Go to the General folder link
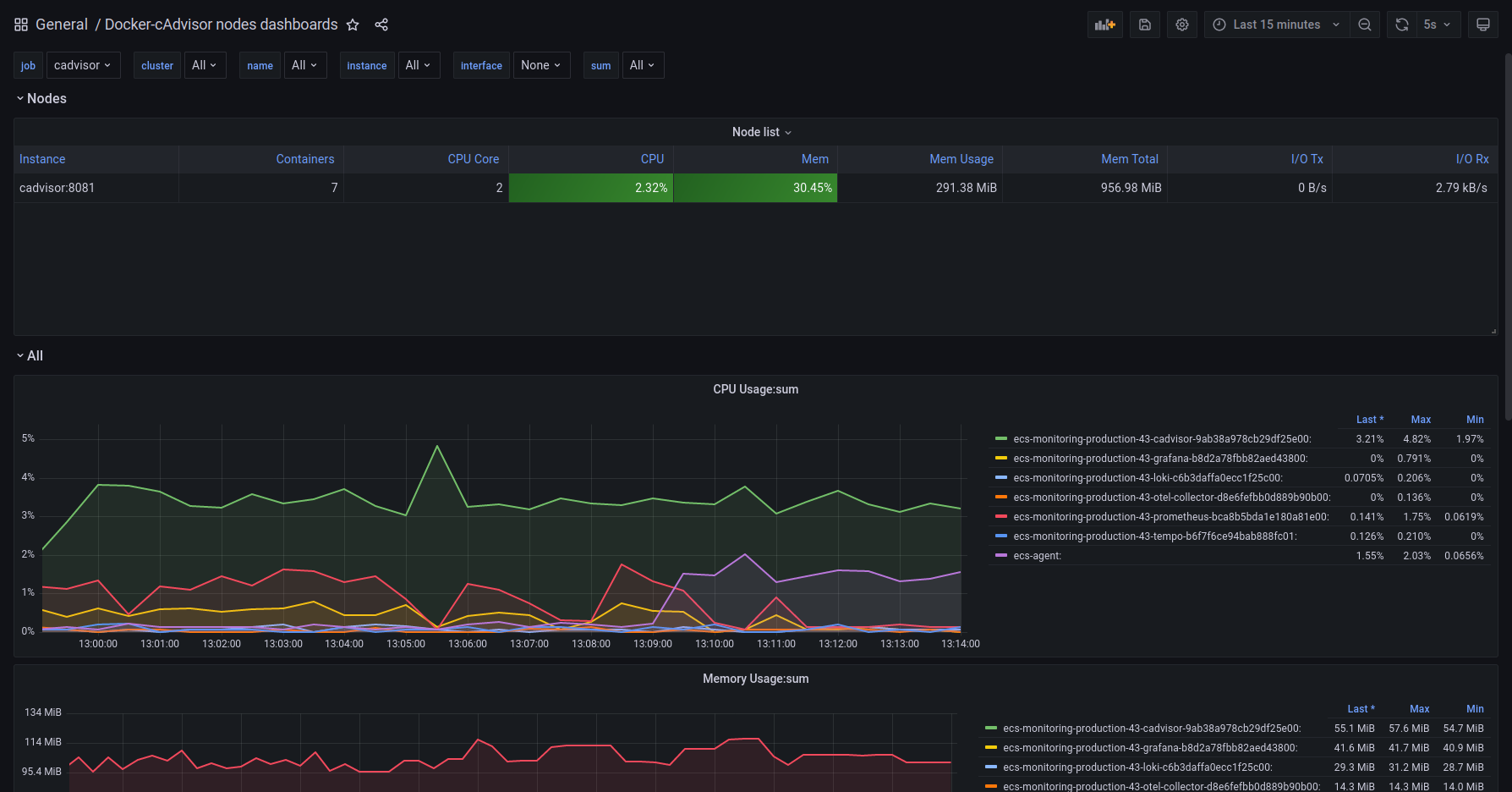The height and width of the screenshot is (792, 1512). [62, 25]
